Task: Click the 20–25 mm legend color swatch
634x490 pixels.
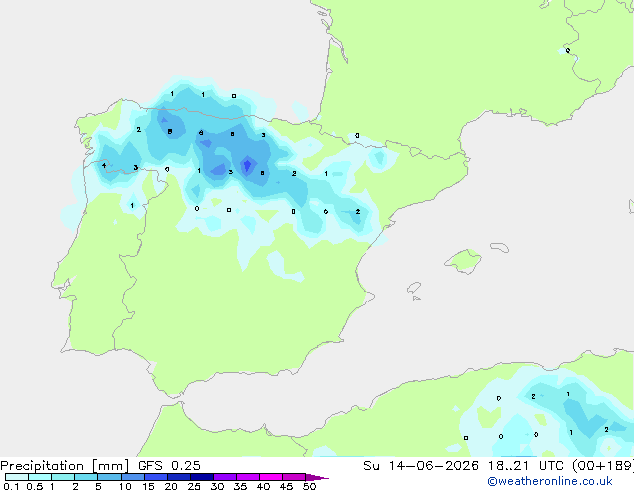Action: pyautogui.click(x=178, y=477)
